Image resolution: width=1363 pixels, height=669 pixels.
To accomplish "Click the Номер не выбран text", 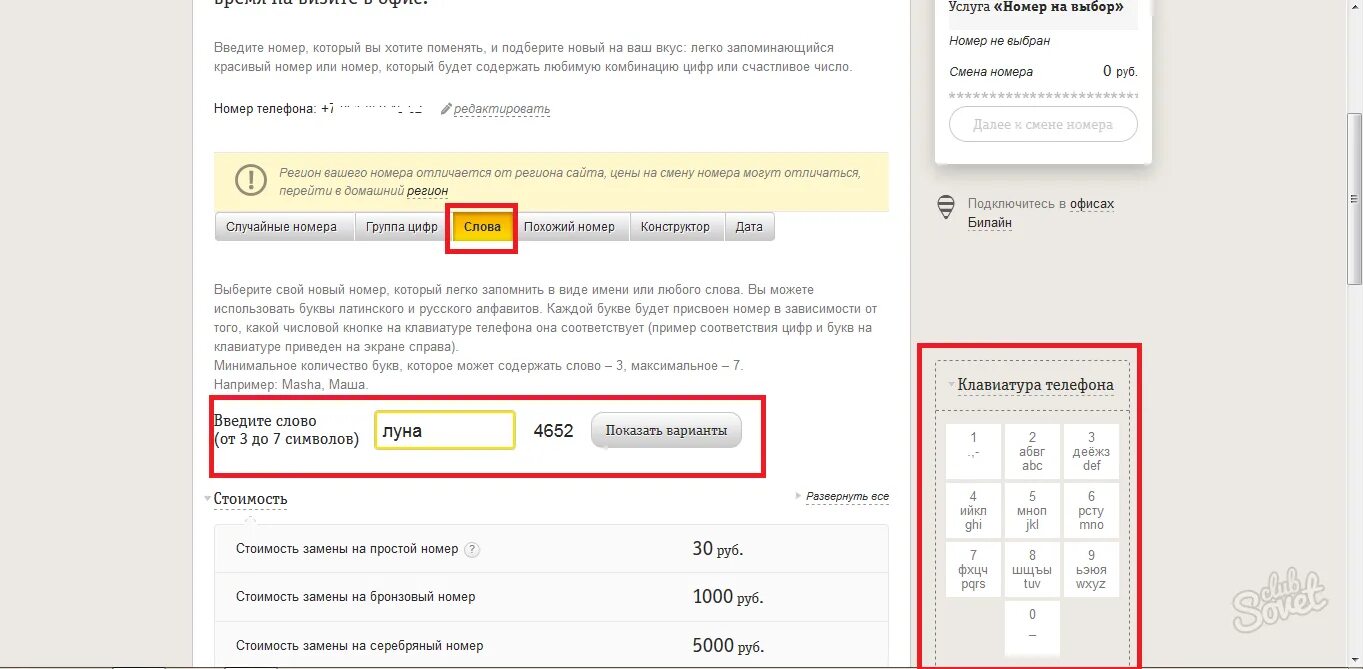I will (x=999, y=41).
